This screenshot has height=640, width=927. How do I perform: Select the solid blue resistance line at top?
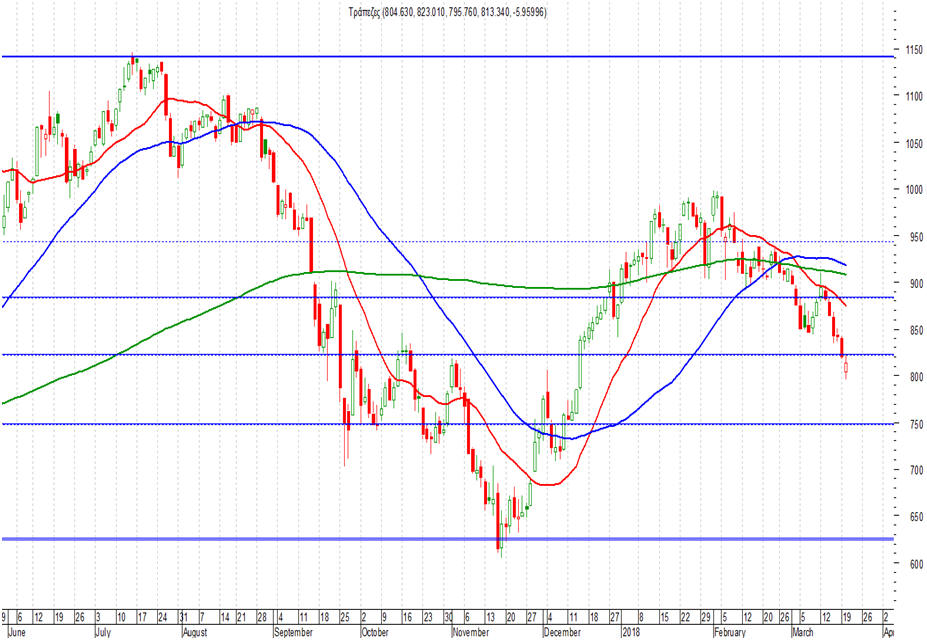point(448,57)
